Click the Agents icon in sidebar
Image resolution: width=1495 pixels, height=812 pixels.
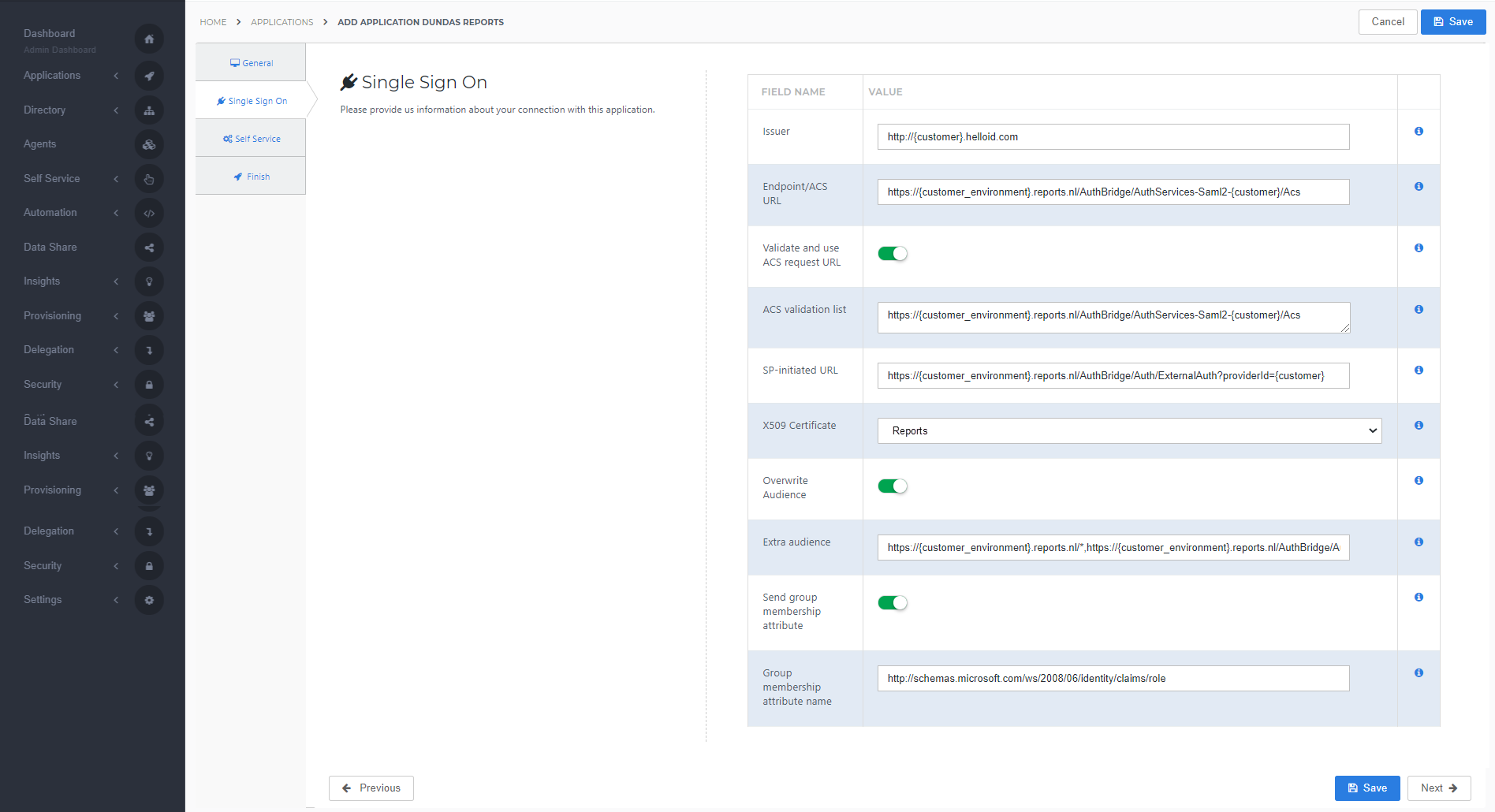(x=149, y=144)
